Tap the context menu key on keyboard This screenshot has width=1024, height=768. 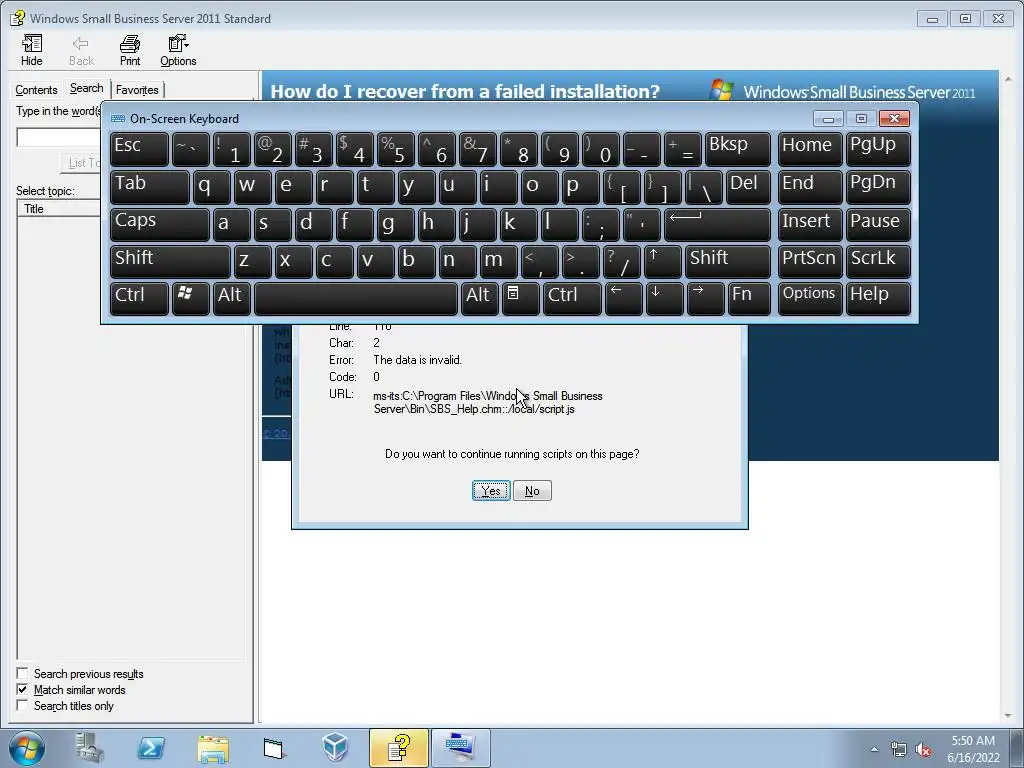[520, 298]
